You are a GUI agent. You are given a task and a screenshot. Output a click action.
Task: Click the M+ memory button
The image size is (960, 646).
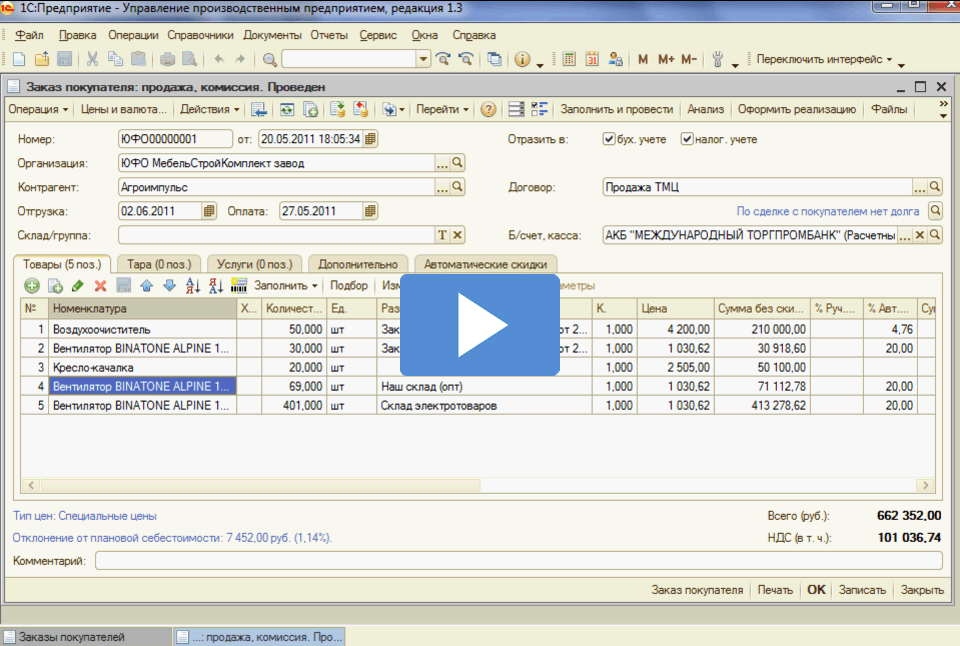666,59
